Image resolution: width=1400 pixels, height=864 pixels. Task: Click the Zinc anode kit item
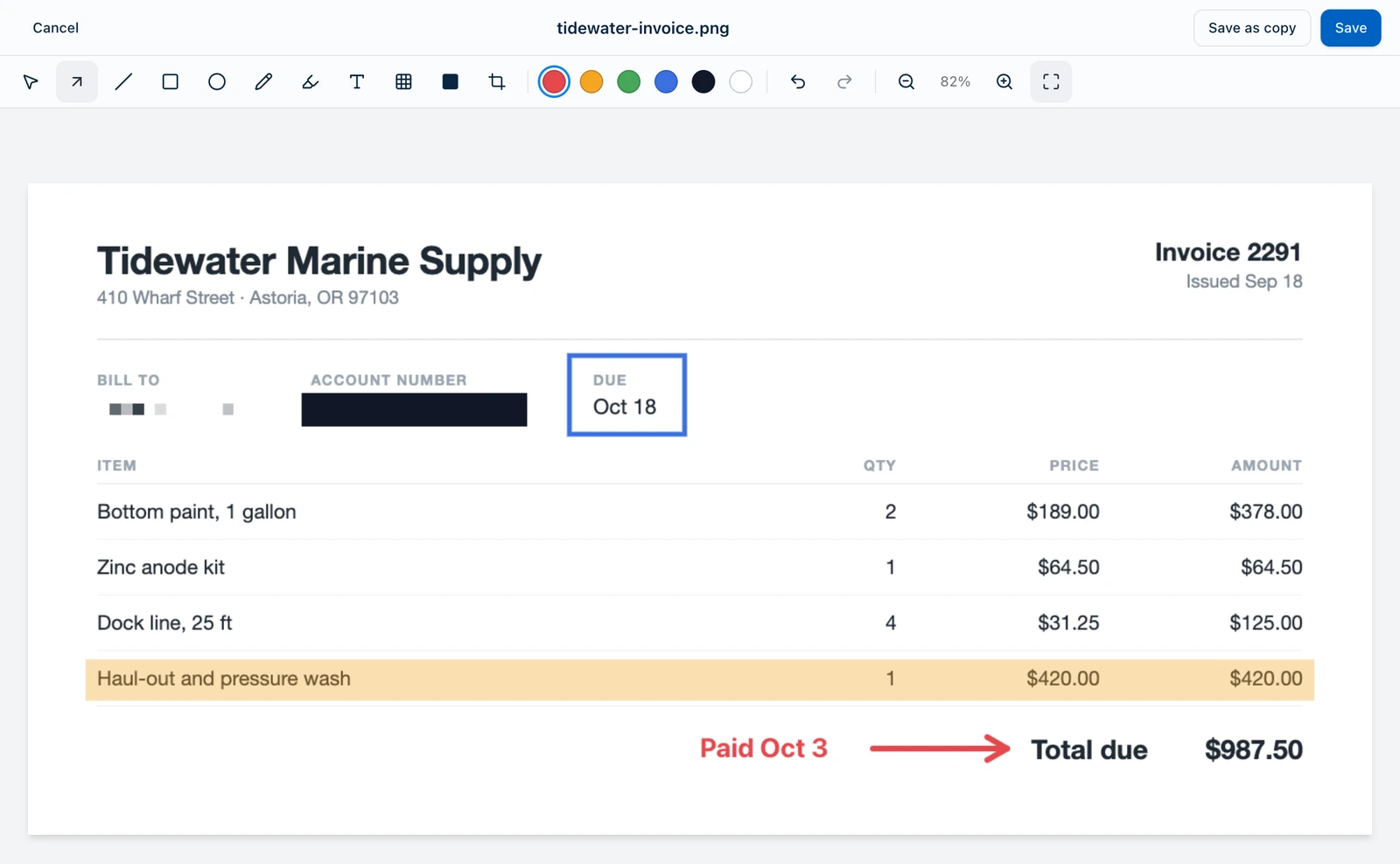click(161, 568)
